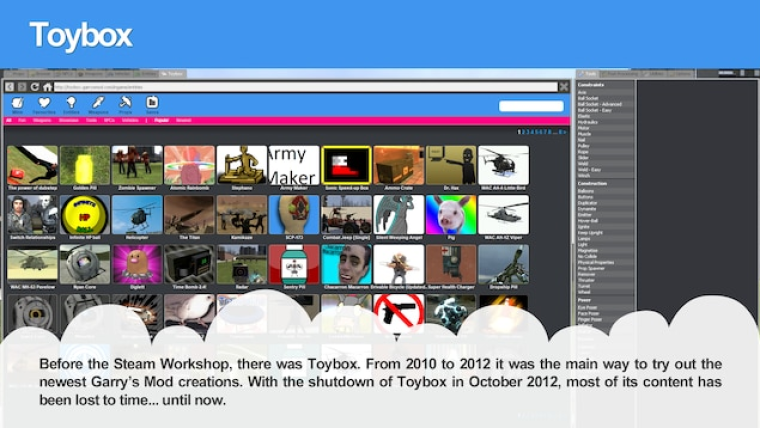Open the Zombie Spawner thumbnail
The image size is (760, 428).
pyautogui.click(x=137, y=165)
